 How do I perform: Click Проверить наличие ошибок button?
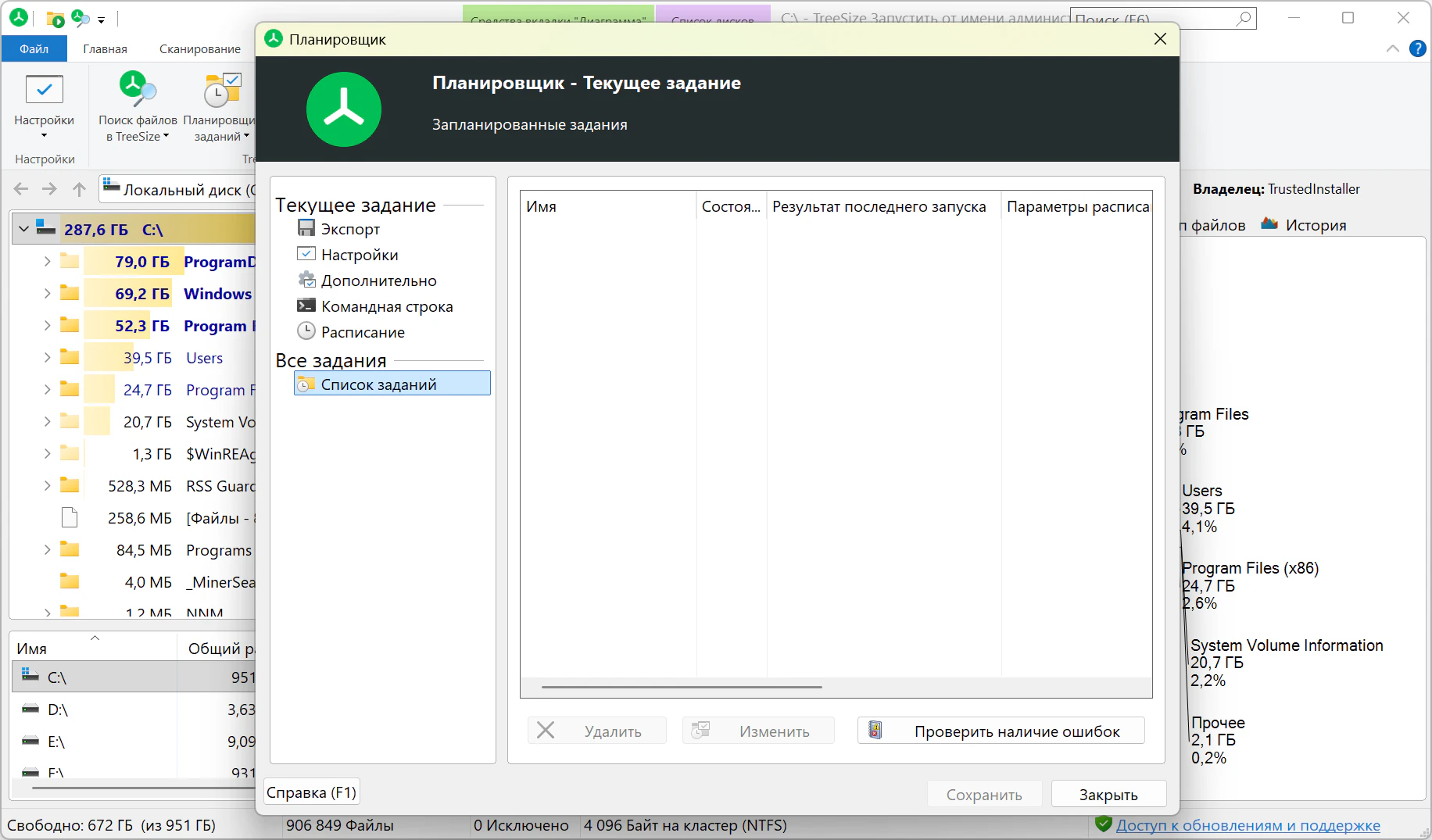coord(1001,731)
